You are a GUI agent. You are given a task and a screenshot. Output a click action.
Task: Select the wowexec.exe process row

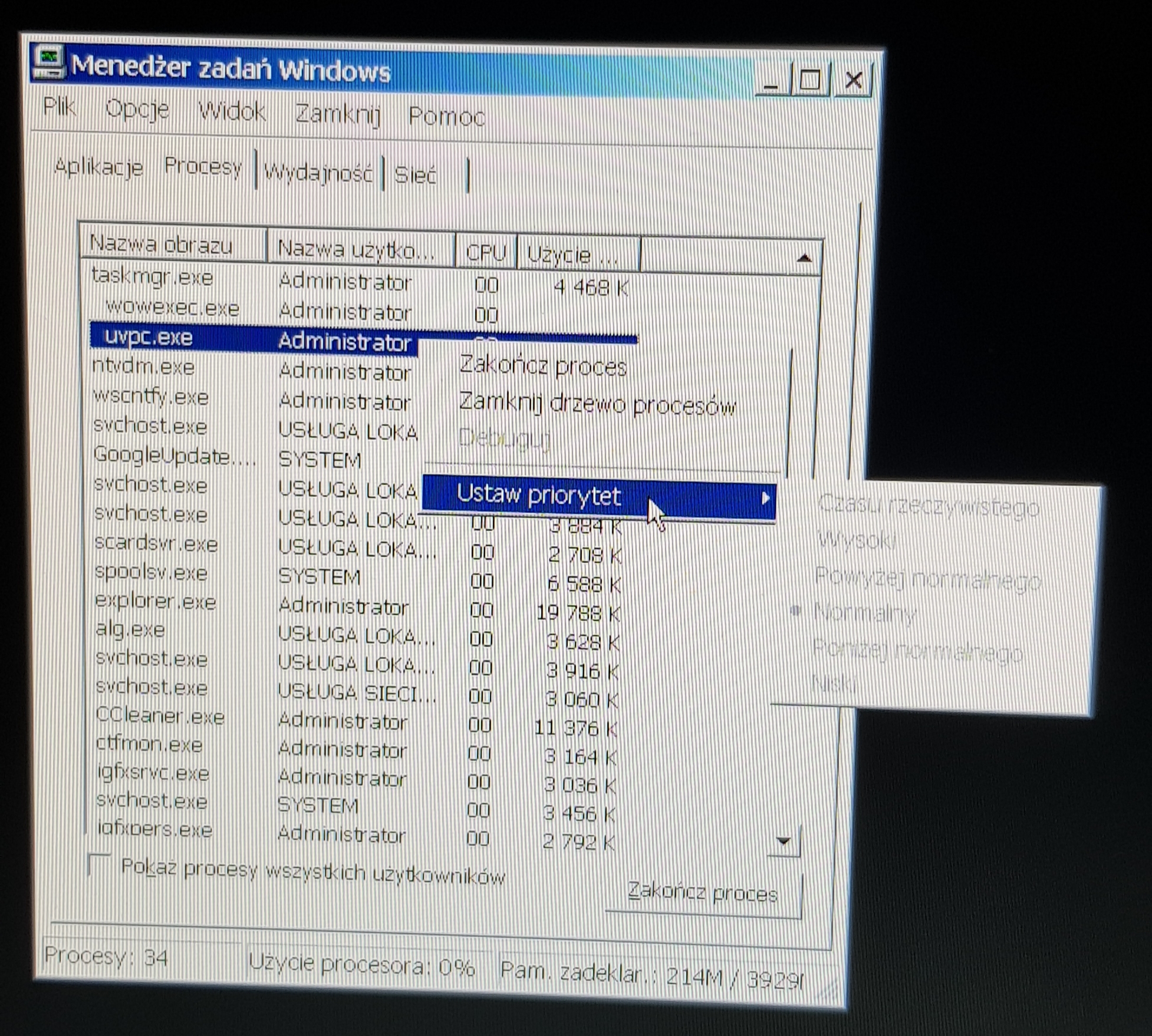click(x=360, y=311)
